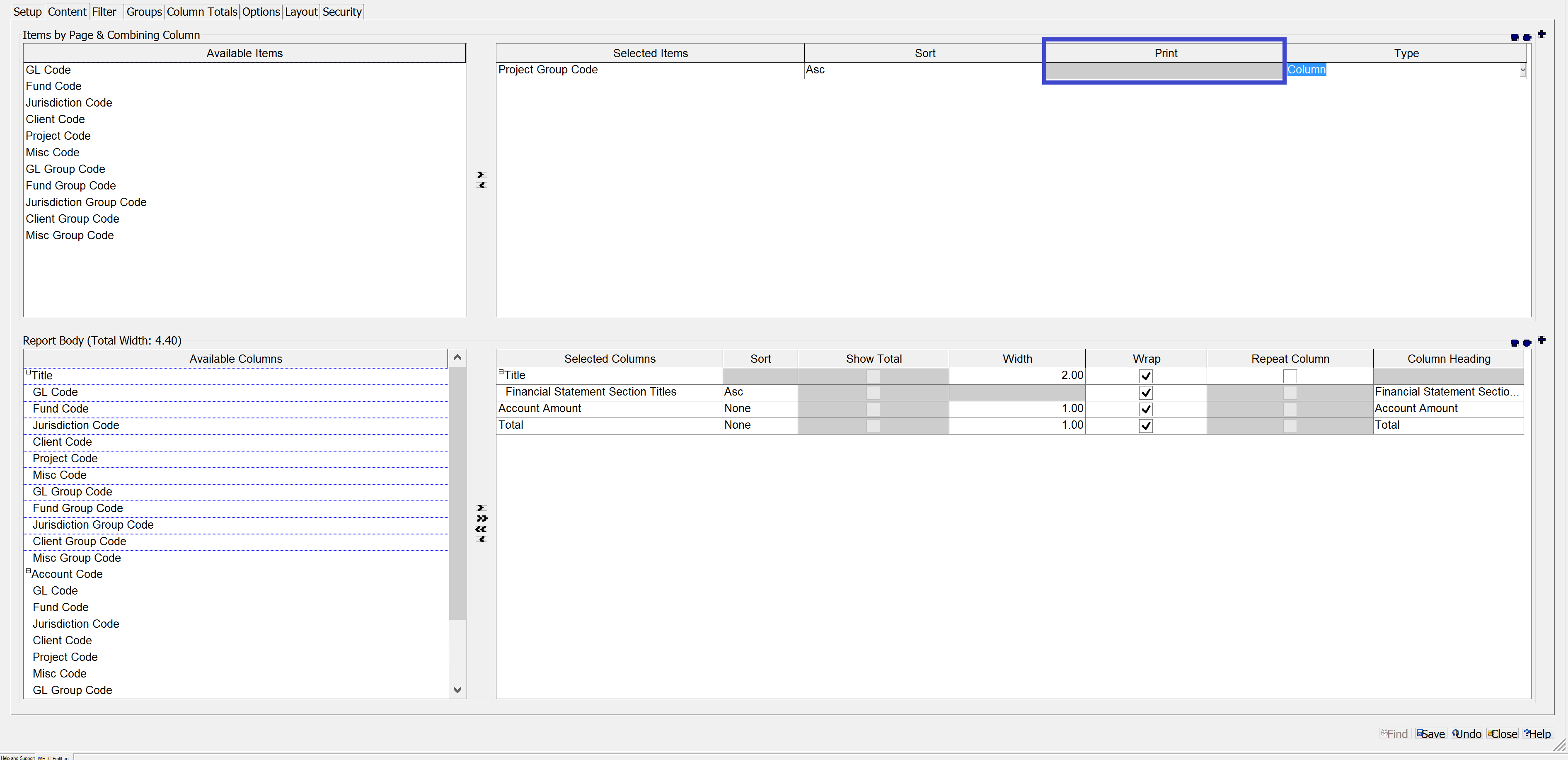Click the move-left arrow in Items by Page
The height and width of the screenshot is (760, 1568).
click(x=481, y=185)
